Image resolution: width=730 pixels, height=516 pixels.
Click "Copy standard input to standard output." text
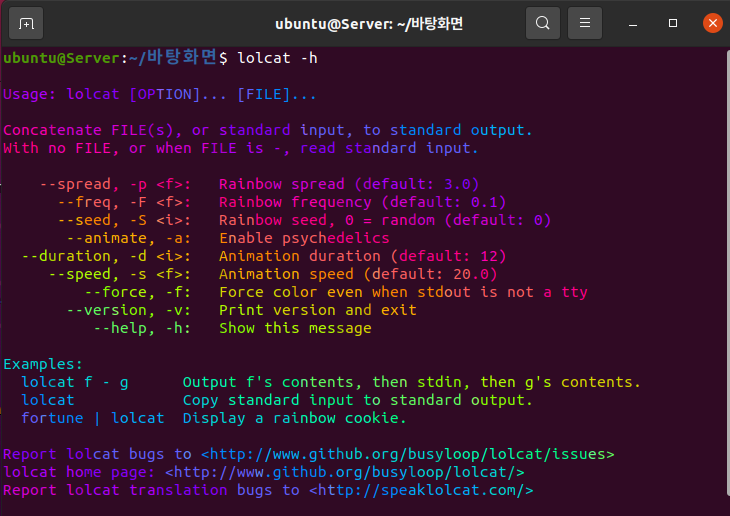click(358, 401)
